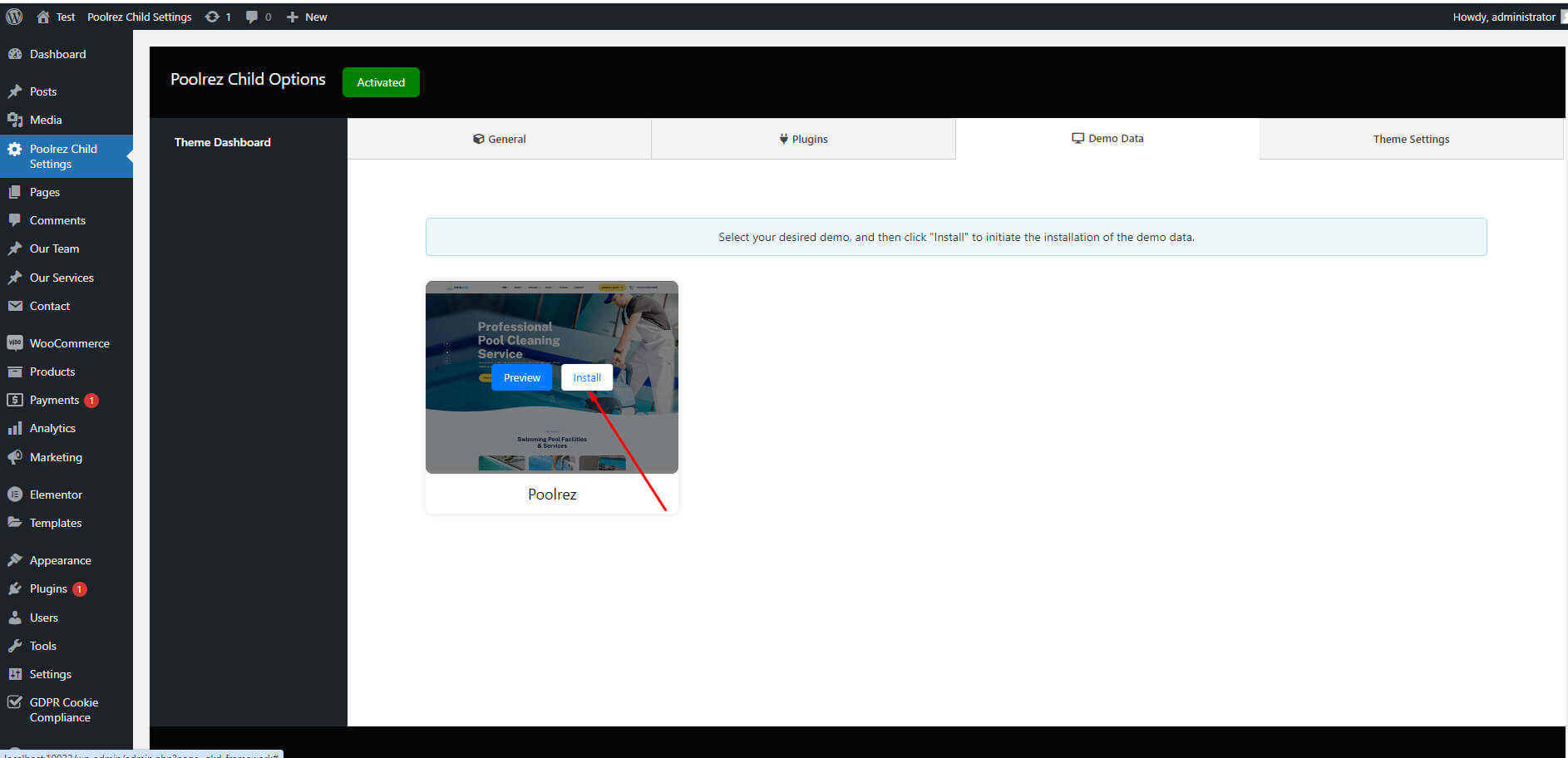Click Install on the Poolrez demo
Screen dimensions: 1568x758
pyautogui.click(x=587, y=377)
